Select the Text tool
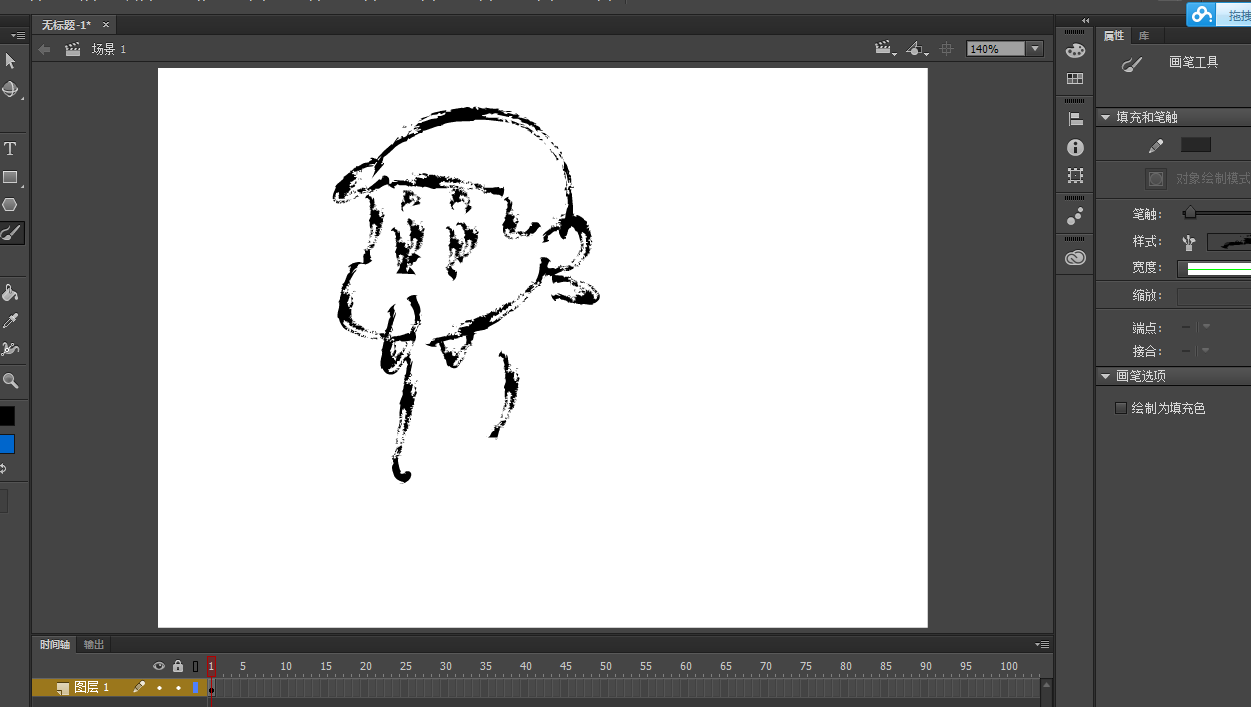The image size is (1251, 707). point(10,149)
